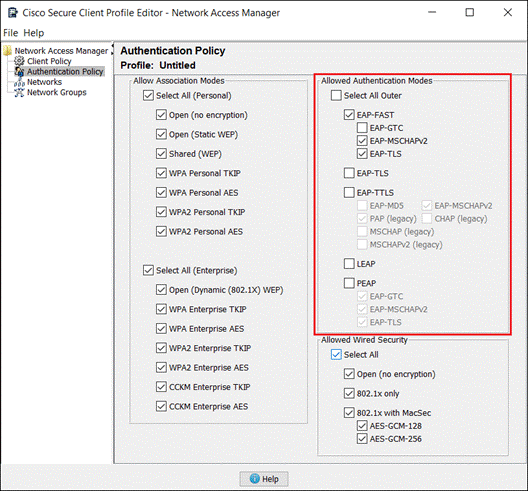Uncheck Open (Dynamic (802.1X) WEP)

click(x=161, y=290)
